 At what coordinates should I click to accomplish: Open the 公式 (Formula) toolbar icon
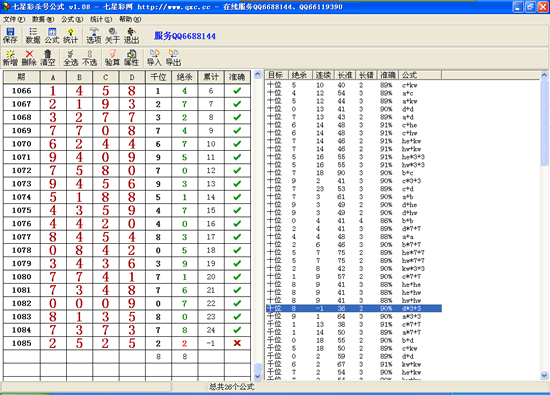tap(52, 36)
